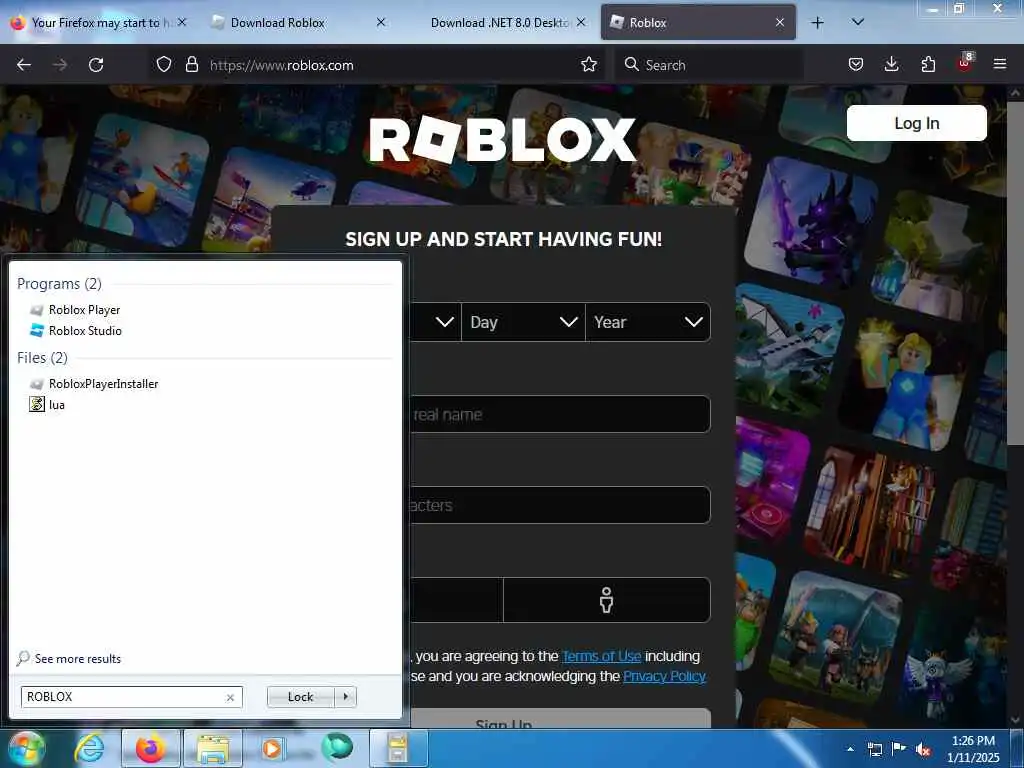Viewport: 1024px width, 768px height.
Task: Open the Pocket save icon
Action: point(856,65)
